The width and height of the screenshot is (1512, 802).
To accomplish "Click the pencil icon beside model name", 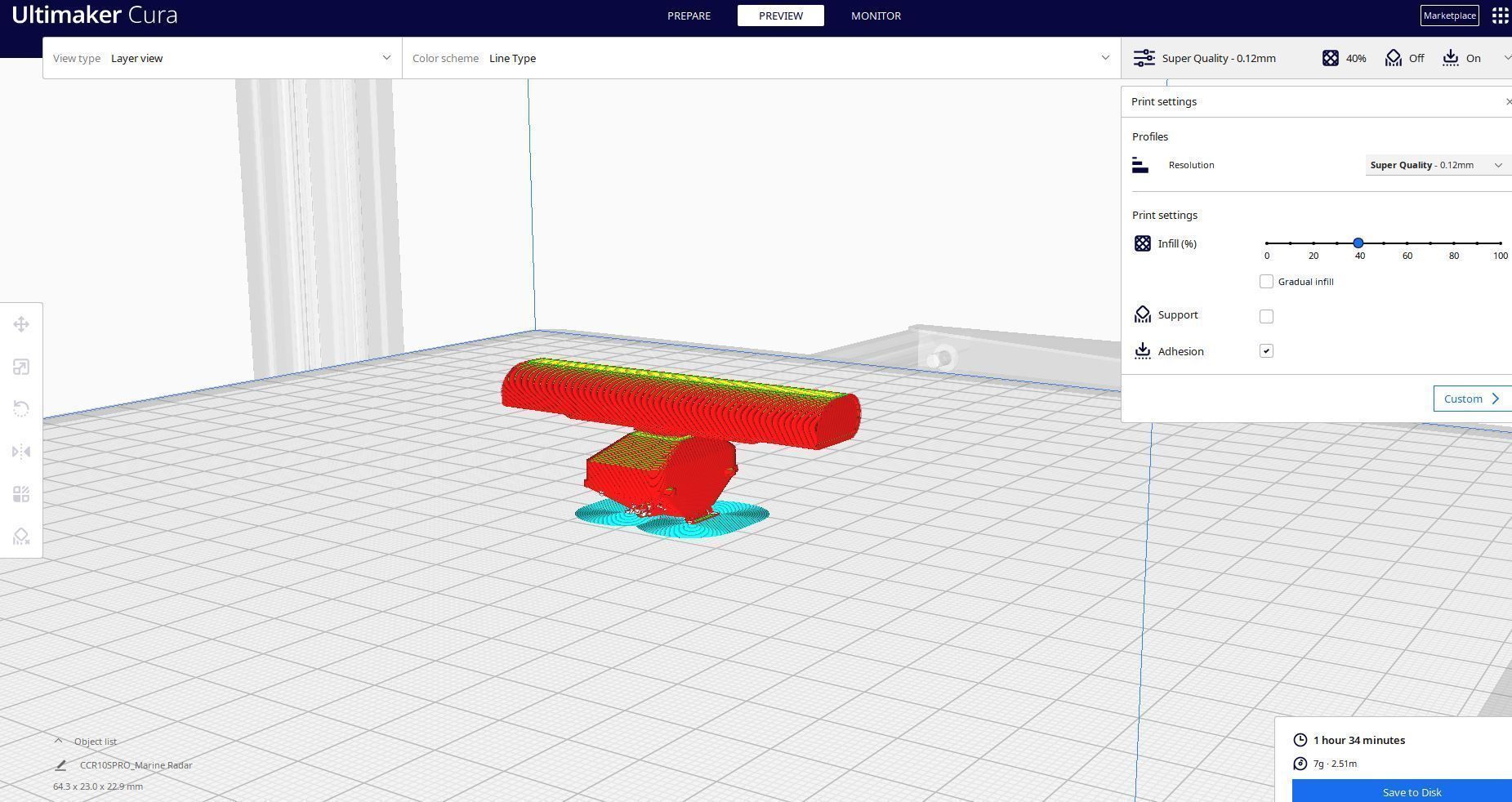I will (60, 765).
